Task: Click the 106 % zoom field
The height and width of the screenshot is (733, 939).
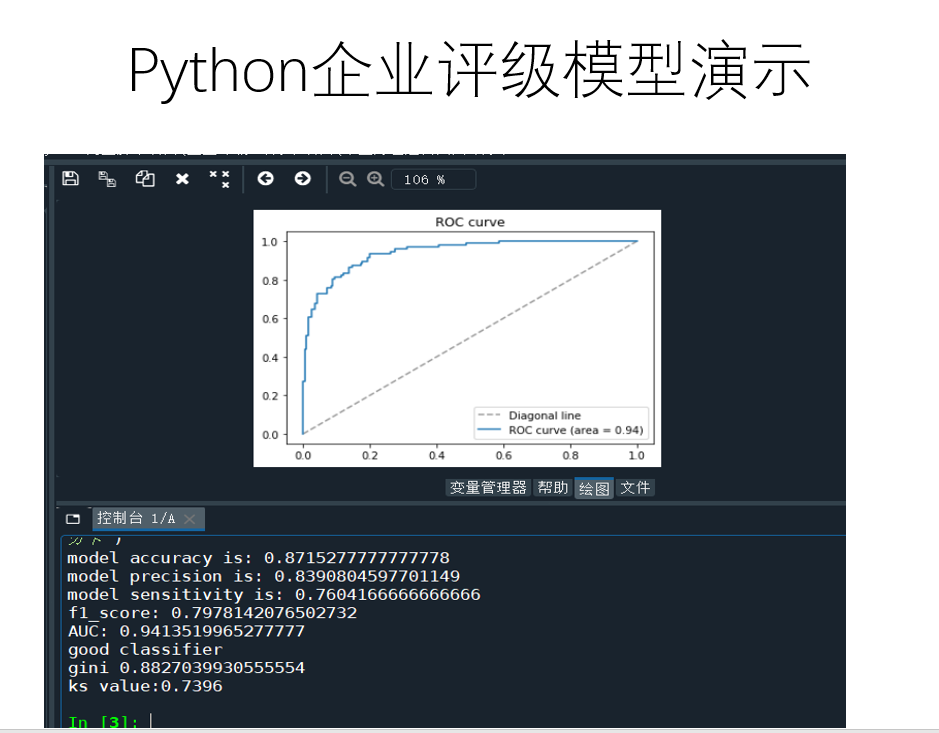Action: pyautogui.click(x=434, y=180)
